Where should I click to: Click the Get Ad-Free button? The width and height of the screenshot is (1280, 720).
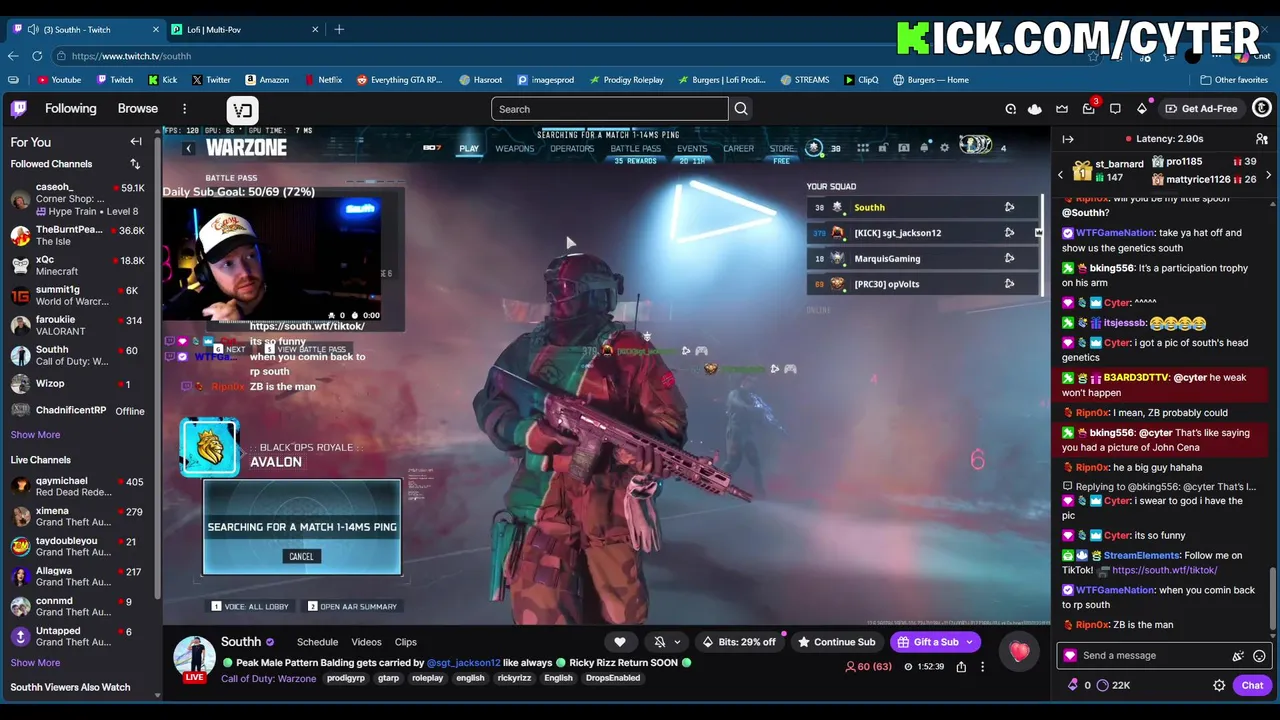[1201, 109]
